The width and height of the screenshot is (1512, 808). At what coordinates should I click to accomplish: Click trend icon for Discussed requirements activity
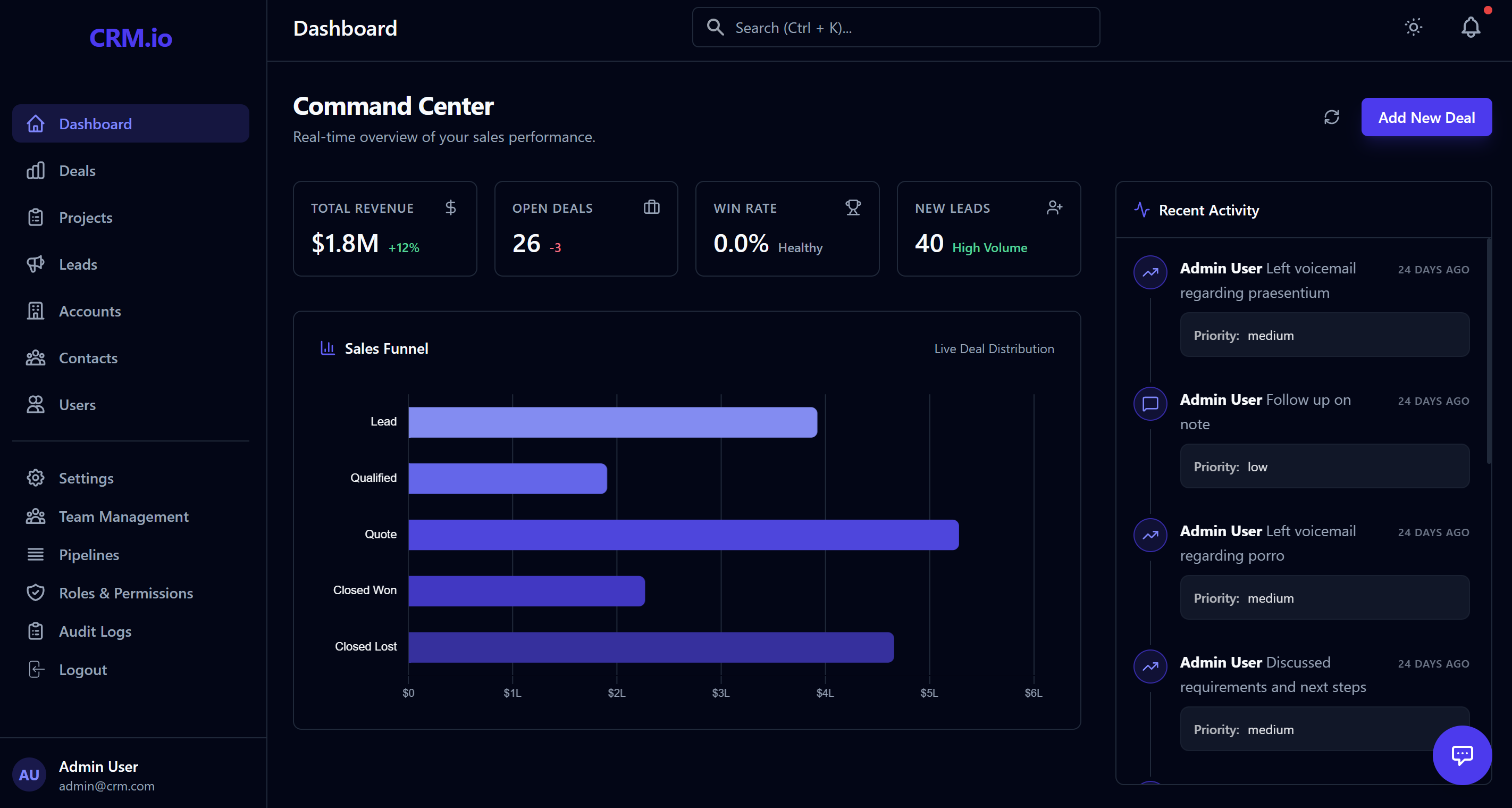pos(1150,667)
